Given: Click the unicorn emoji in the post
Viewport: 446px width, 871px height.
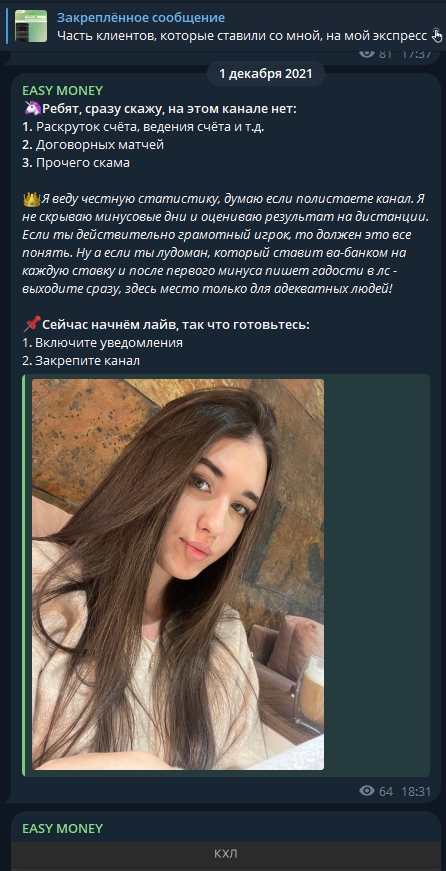Looking at the screenshot, I should (31, 108).
